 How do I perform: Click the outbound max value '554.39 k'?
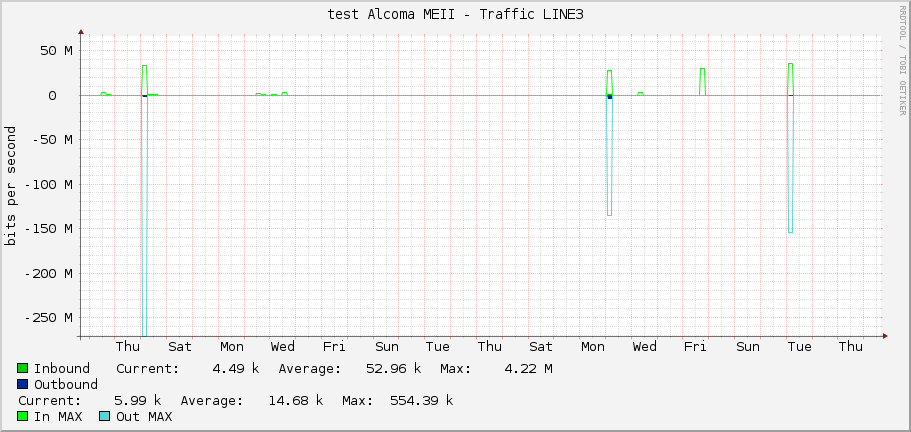[x=422, y=401]
